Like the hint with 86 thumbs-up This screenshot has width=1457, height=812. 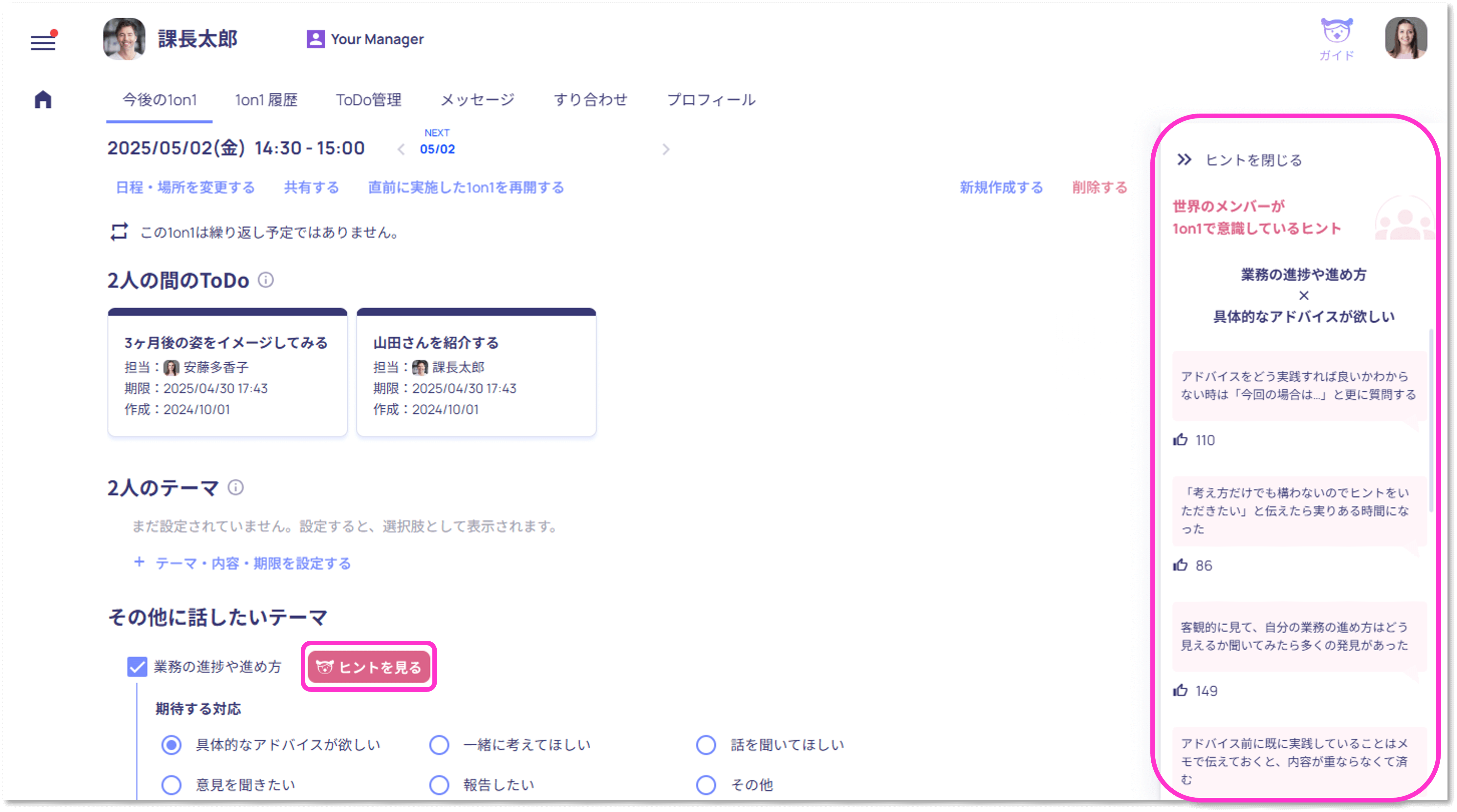coord(1181,566)
